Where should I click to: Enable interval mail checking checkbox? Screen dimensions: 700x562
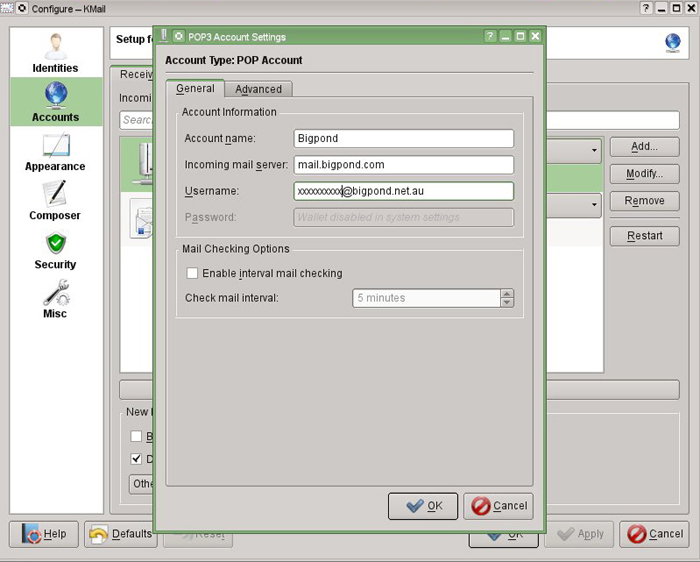tap(192, 273)
